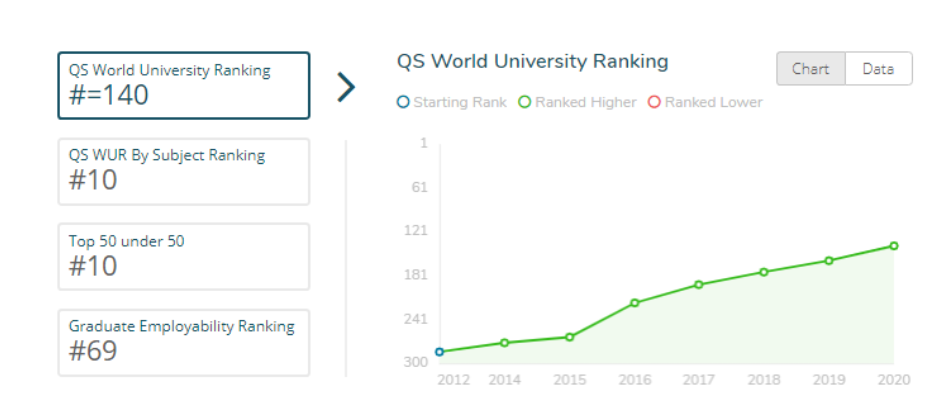Click the QS World University Ranking chart title
The image size is (946, 412).
(x=532, y=61)
